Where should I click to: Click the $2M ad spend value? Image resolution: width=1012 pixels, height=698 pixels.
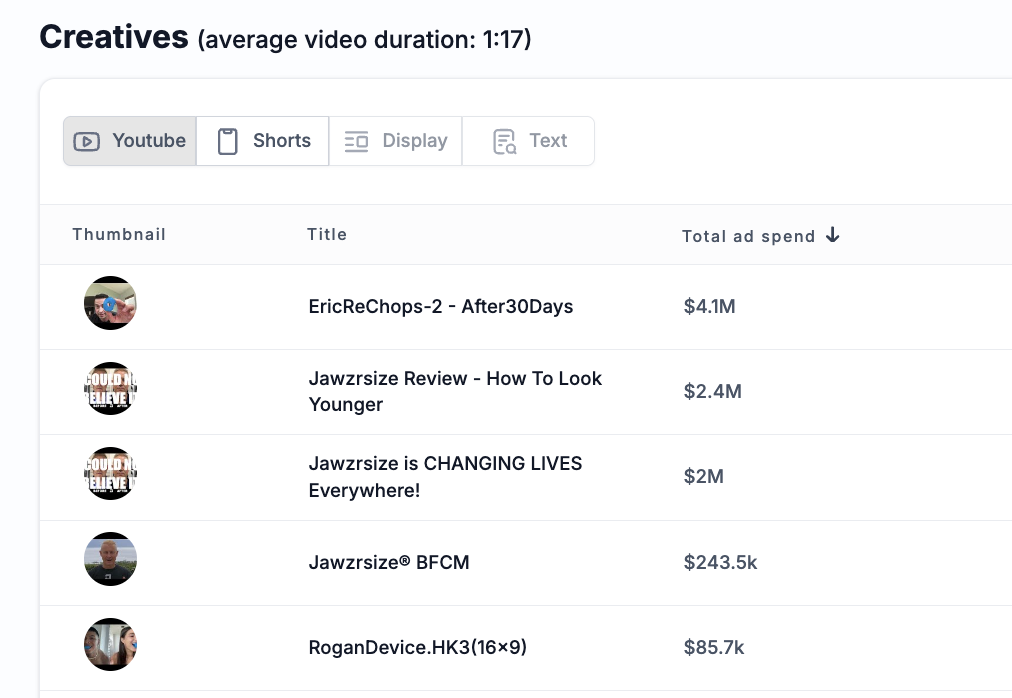tap(703, 477)
